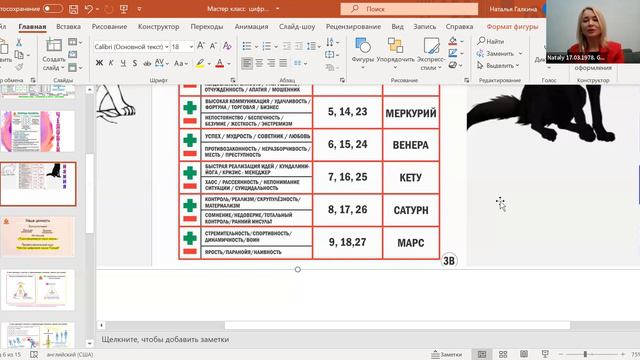The image size is (640, 360).
Task: Toggle text shadow S button
Action: click(135, 63)
